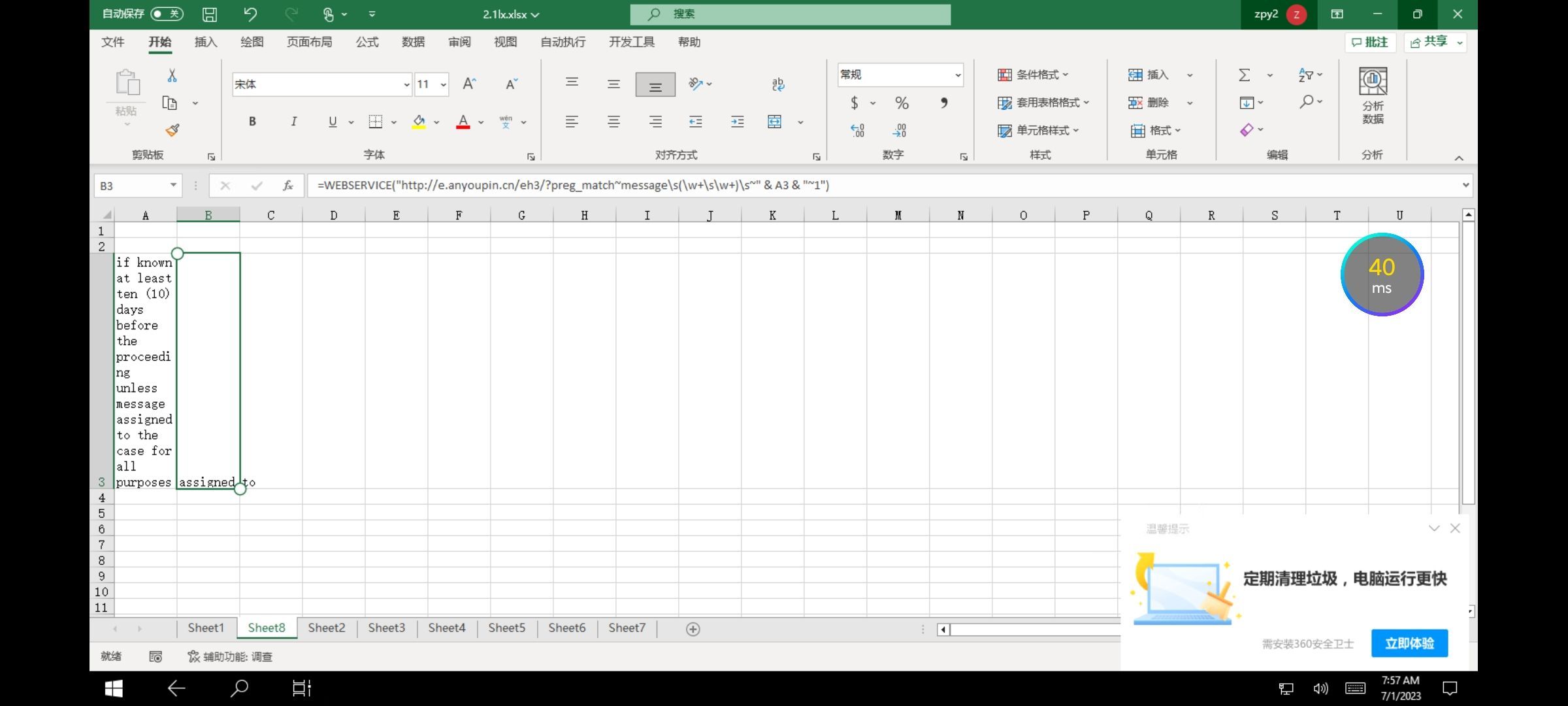Click the Windows Start button
This screenshot has height=706, width=1568.
[x=114, y=688]
